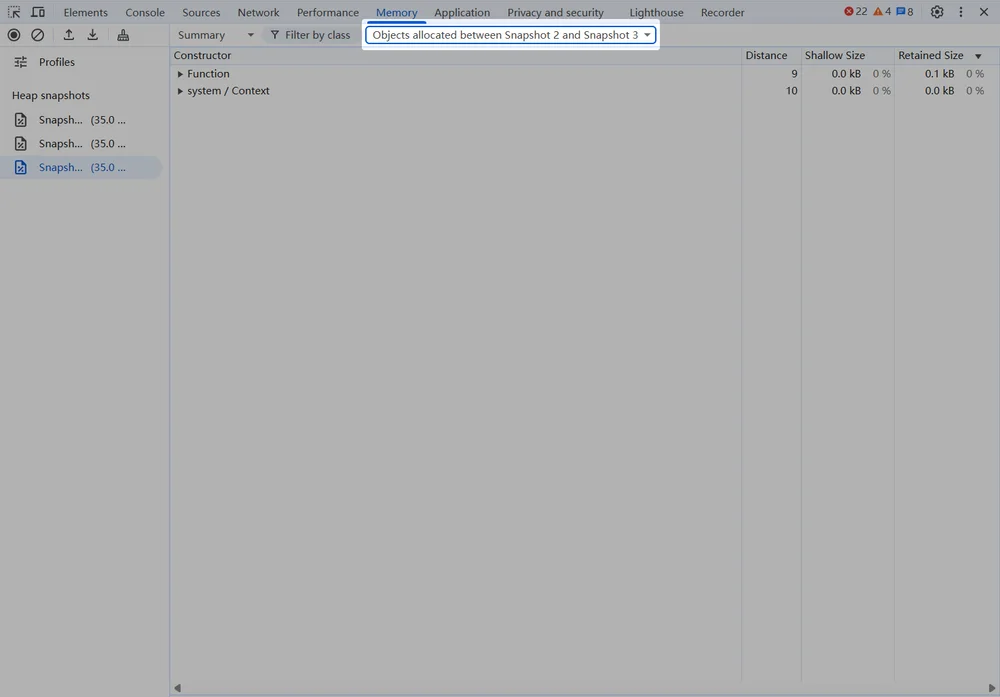Click the Memory tab
This screenshot has width=1000, height=697.
pos(397,12)
